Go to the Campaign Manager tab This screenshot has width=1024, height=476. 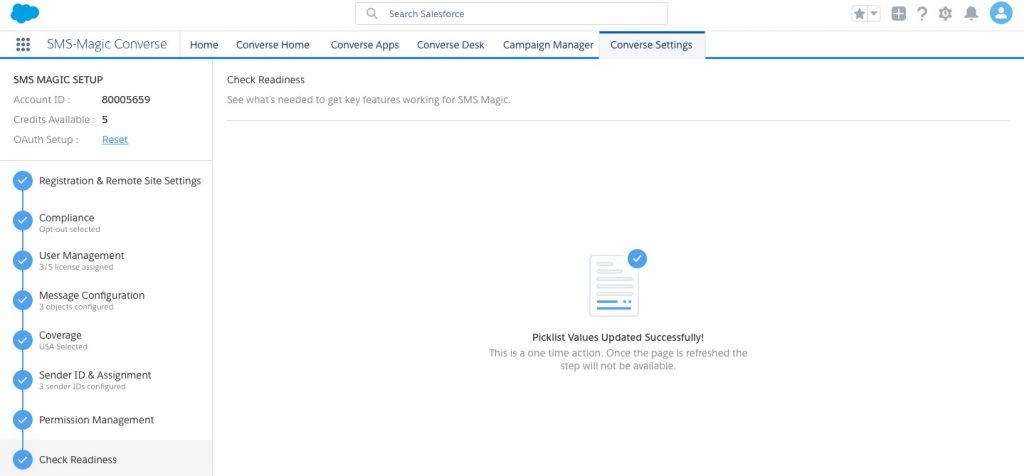coord(548,45)
